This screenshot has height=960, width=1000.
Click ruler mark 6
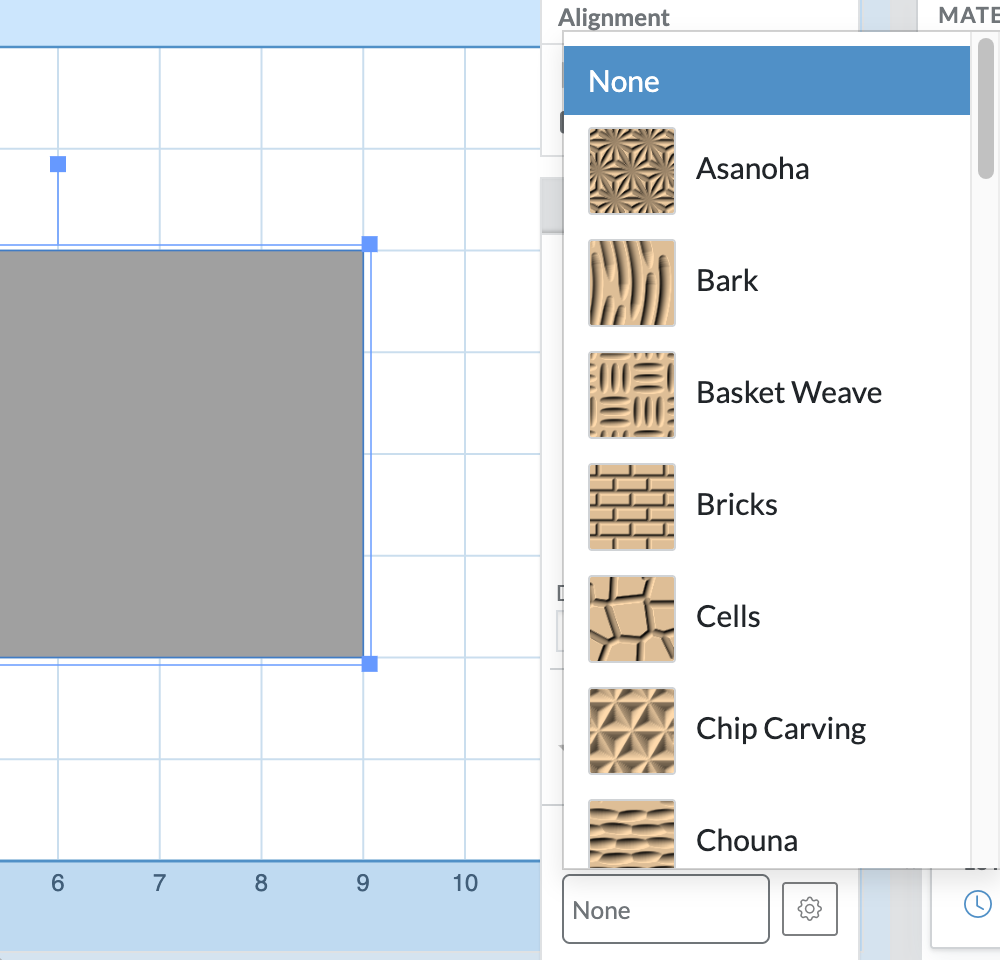point(57,883)
